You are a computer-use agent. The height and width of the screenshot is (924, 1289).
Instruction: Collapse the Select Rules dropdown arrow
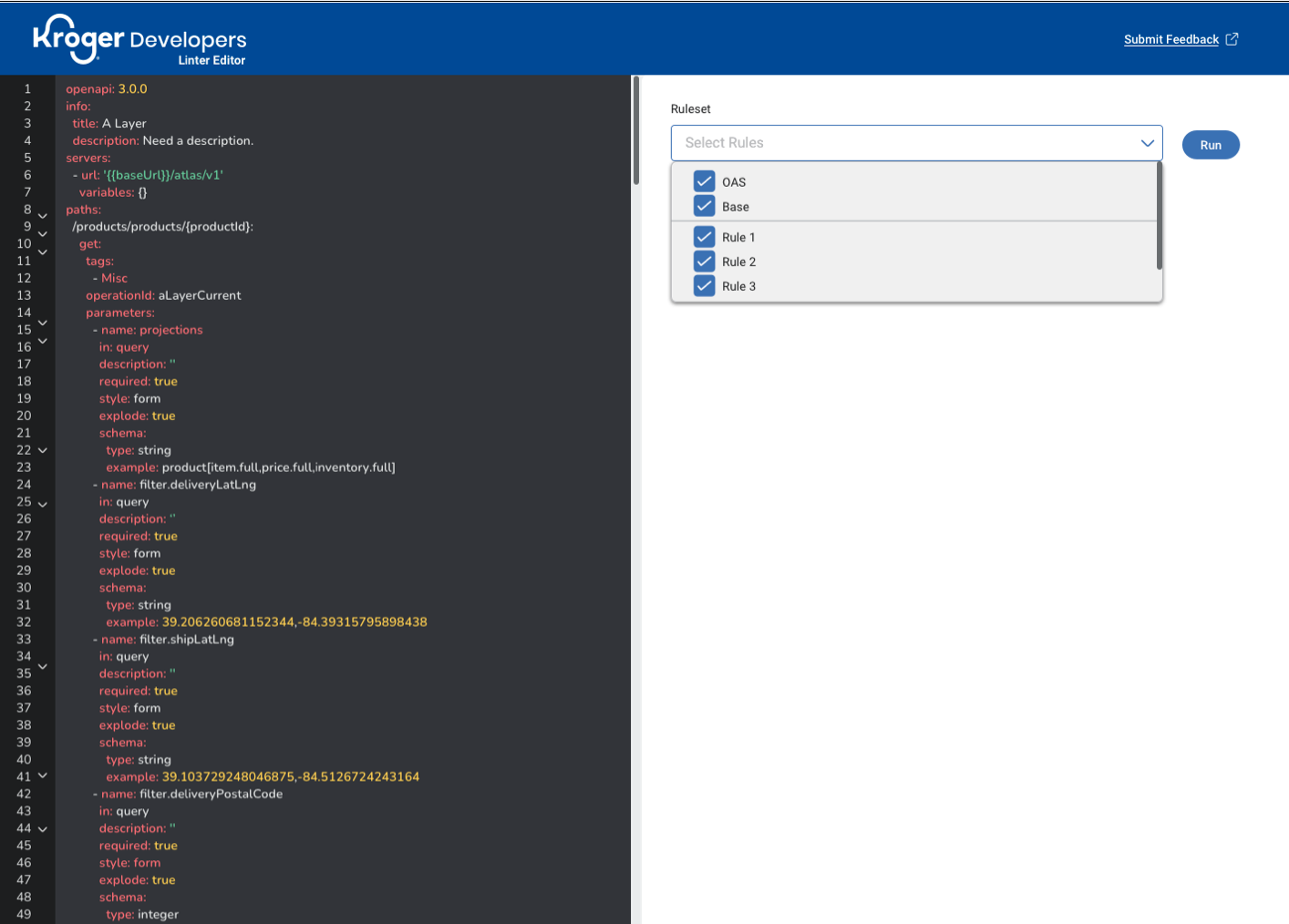[1148, 143]
